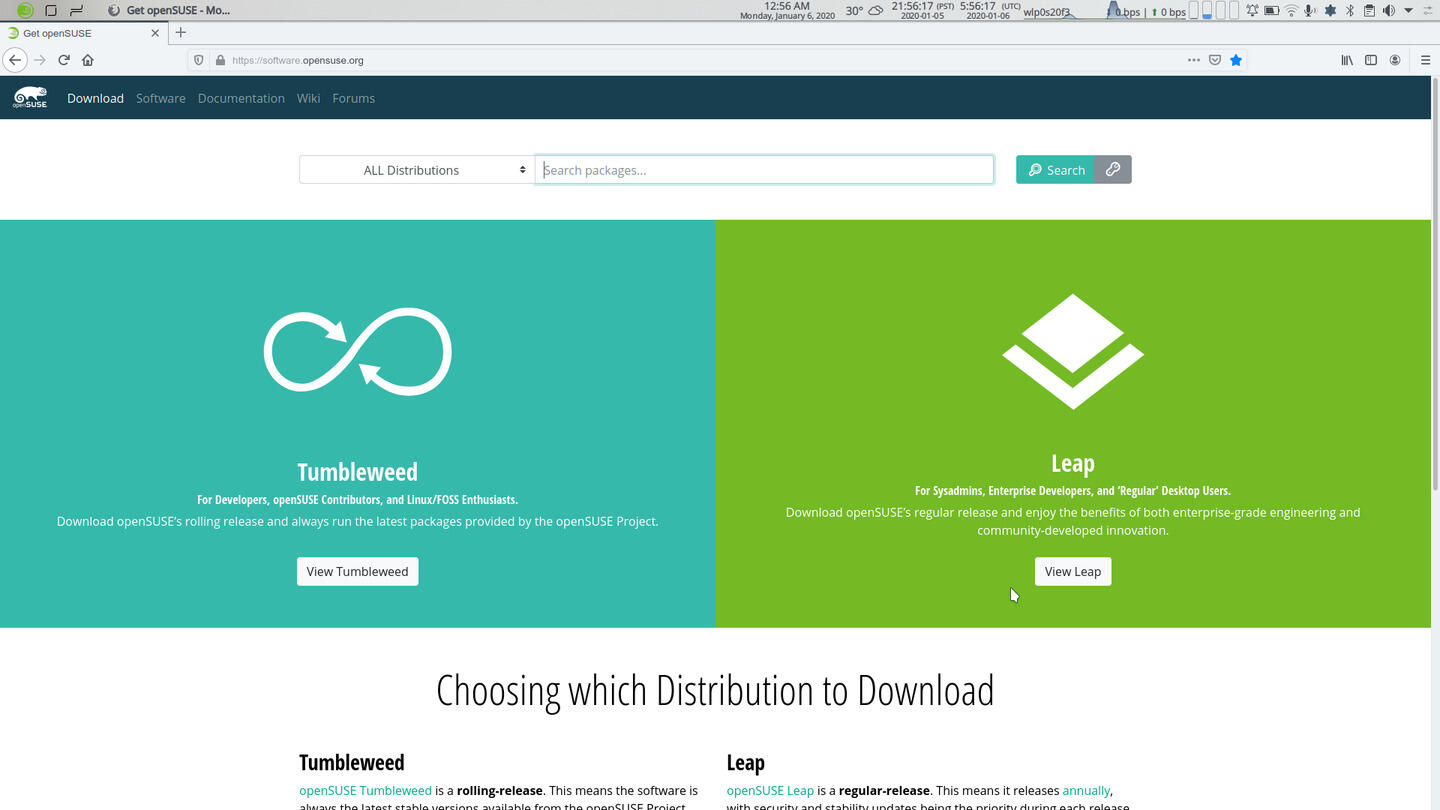Open the Firefox hamburger menu
The width and height of the screenshot is (1440, 810).
tap(1425, 60)
